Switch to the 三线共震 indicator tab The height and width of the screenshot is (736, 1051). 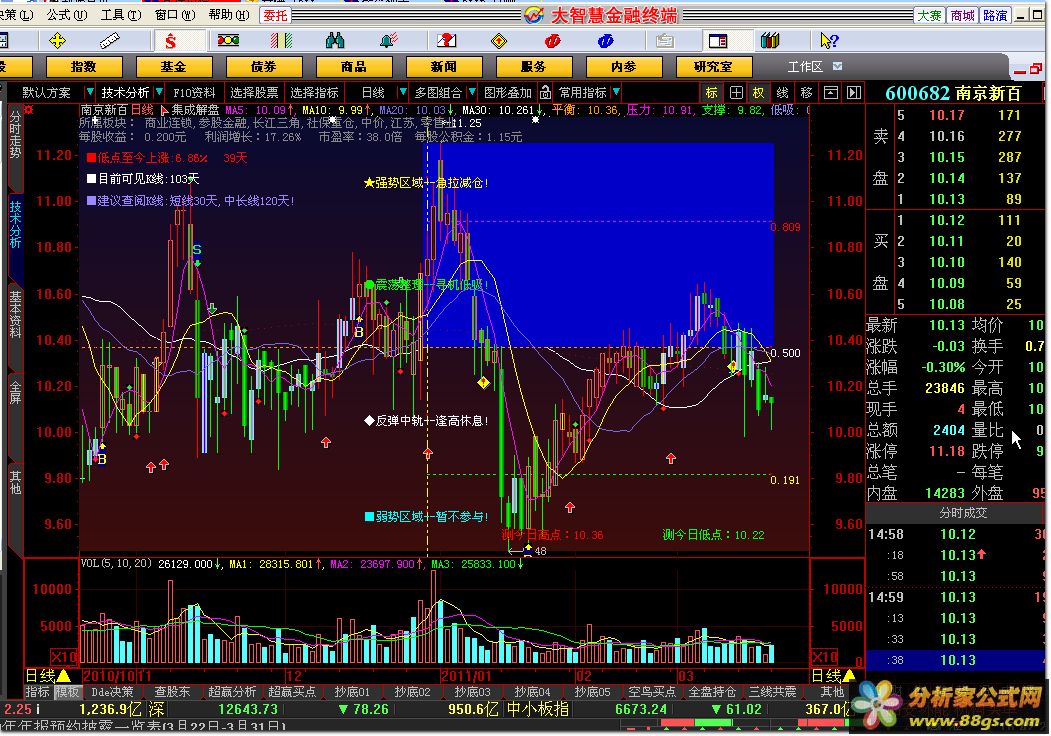coord(772,691)
